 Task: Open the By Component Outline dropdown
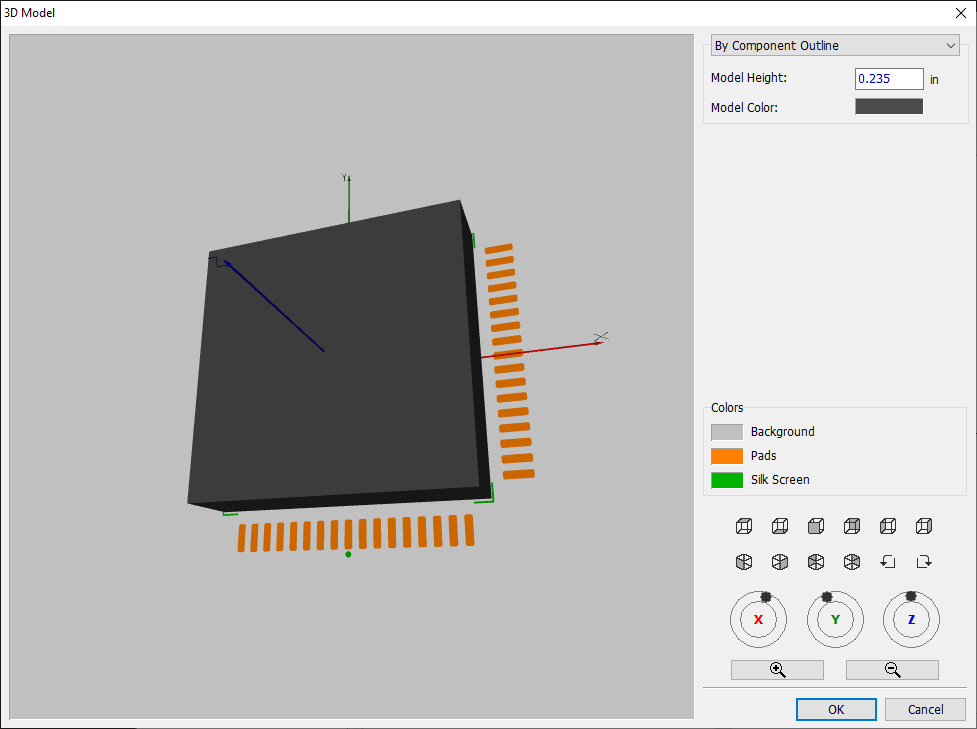[835, 45]
